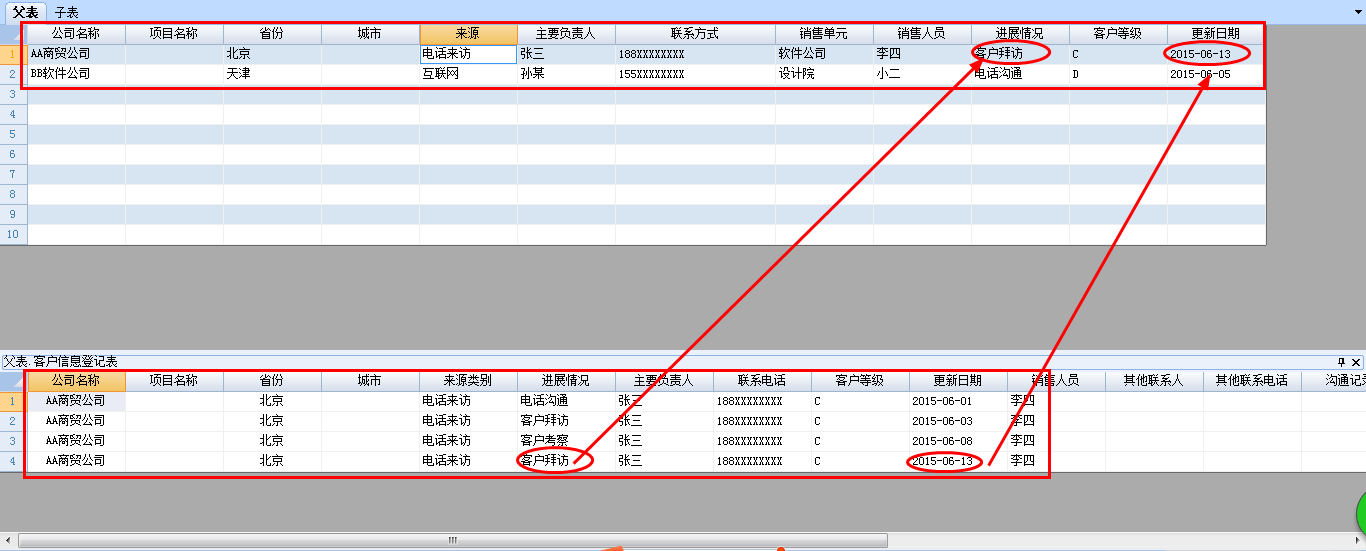This screenshot has height=551, width=1366.
Task: Click the 2015-06-01 date cell
Action: click(x=958, y=401)
